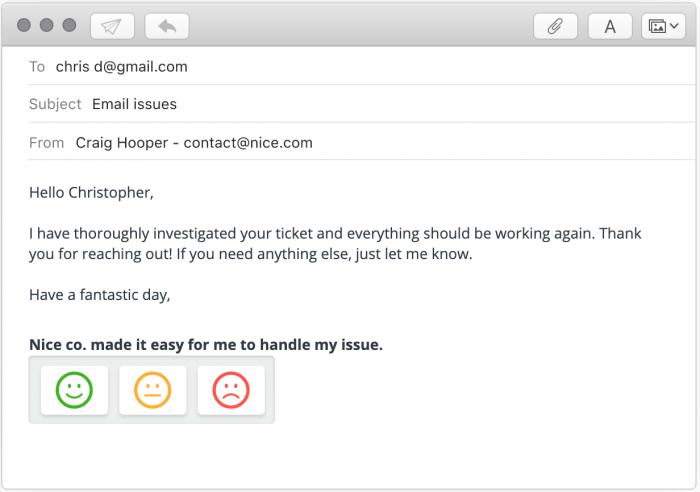The width and height of the screenshot is (700, 492).
Task: Click the Have a fantastic day line
Action: point(100,295)
